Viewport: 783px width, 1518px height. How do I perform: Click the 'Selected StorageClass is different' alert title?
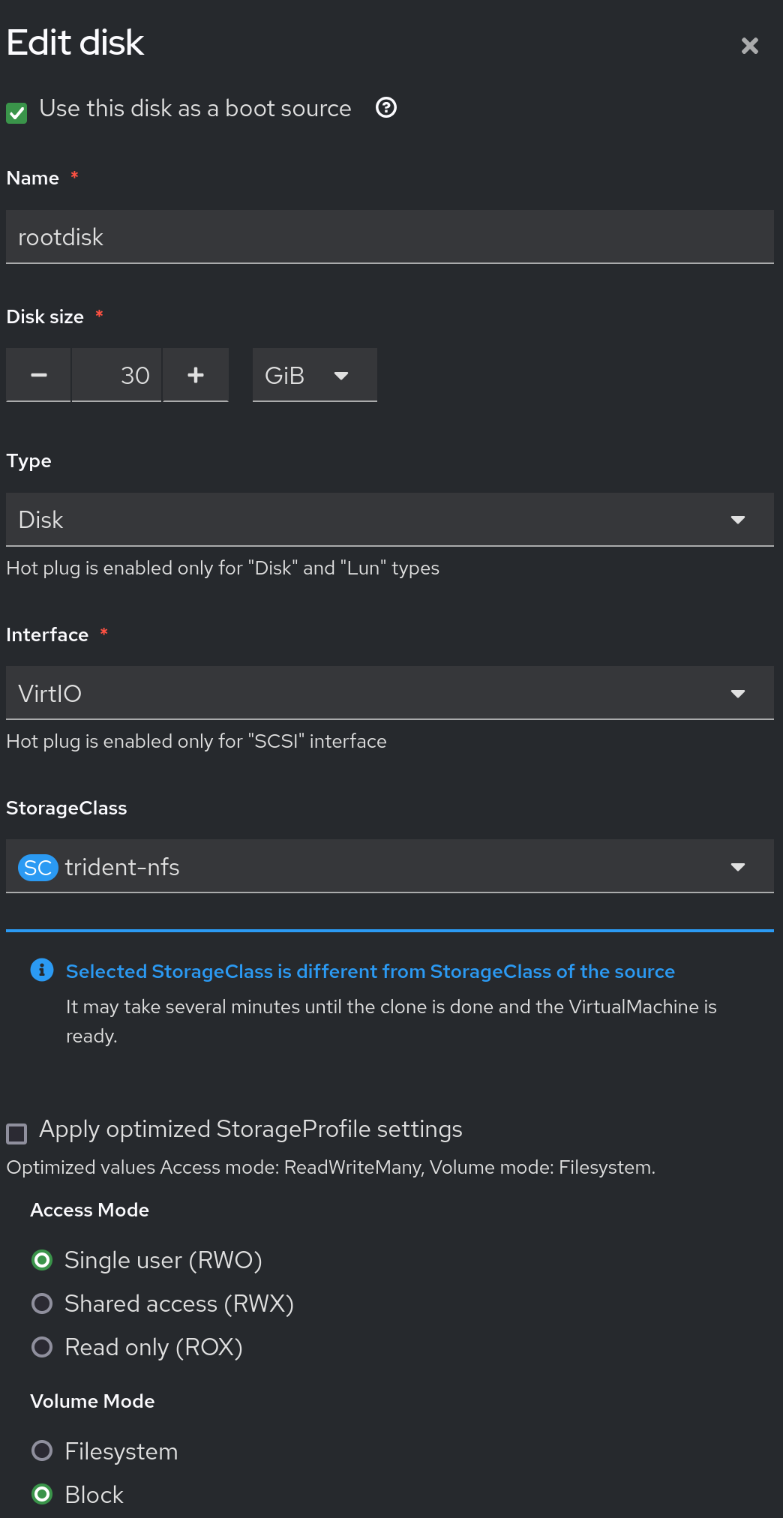370,971
